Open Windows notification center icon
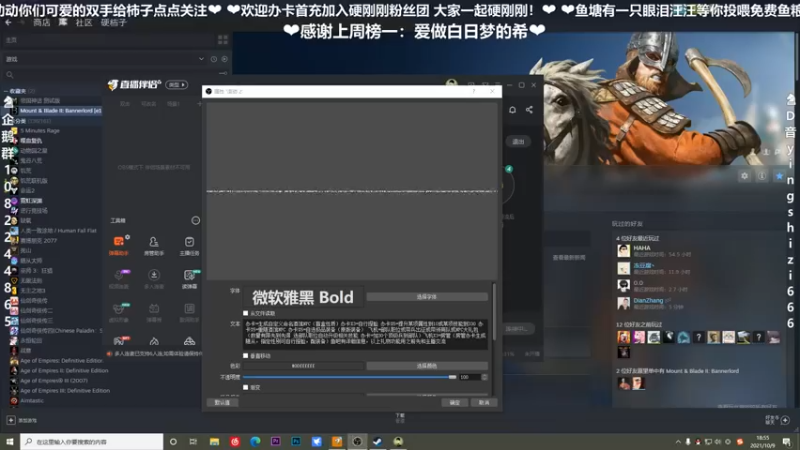The width and height of the screenshot is (800, 450). tap(788, 441)
